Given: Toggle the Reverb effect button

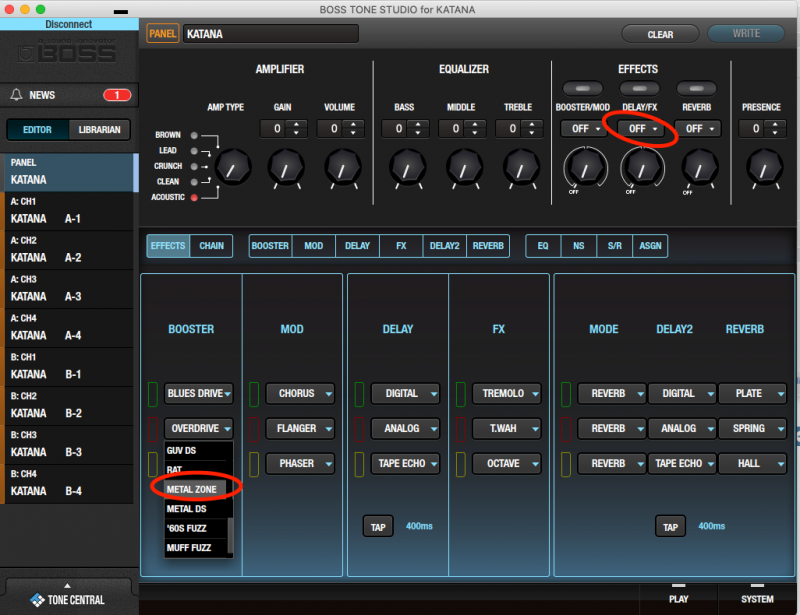Looking at the screenshot, I should pos(696,89).
